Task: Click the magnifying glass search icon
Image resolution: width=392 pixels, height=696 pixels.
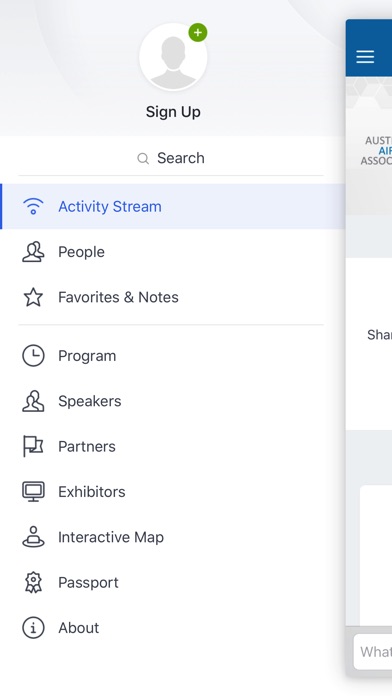Action: tap(143, 158)
